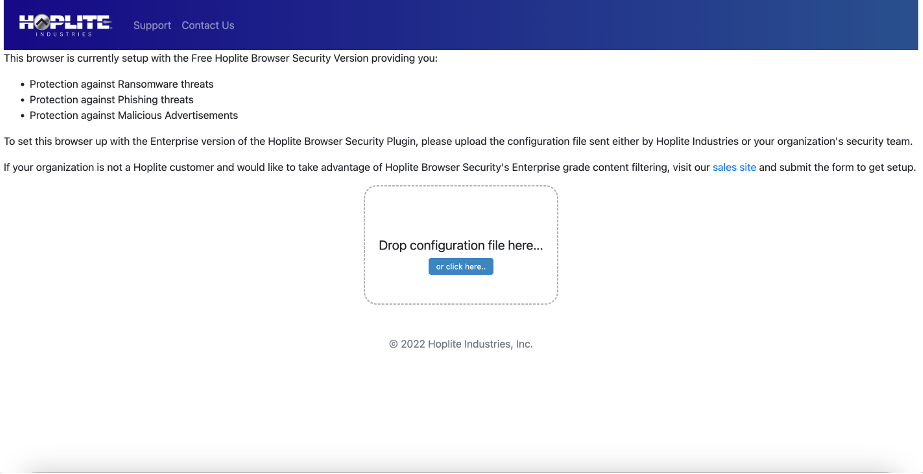This screenshot has height=474, width=923.
Task: Click the 'or click here..' upload button
Action: pos(461,267)
